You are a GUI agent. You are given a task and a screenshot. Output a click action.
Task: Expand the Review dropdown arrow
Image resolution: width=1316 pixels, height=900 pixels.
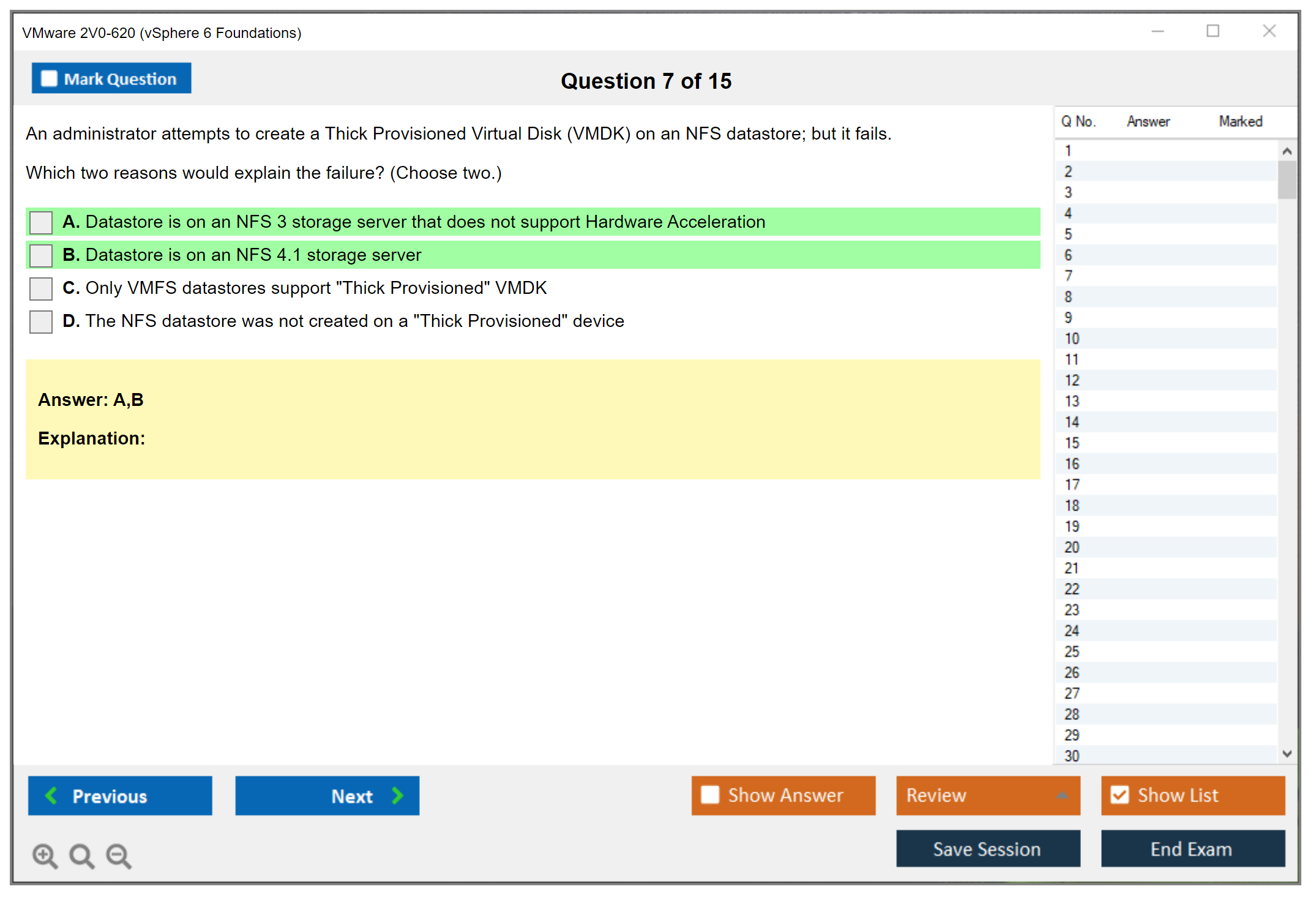click(1062, 795)
